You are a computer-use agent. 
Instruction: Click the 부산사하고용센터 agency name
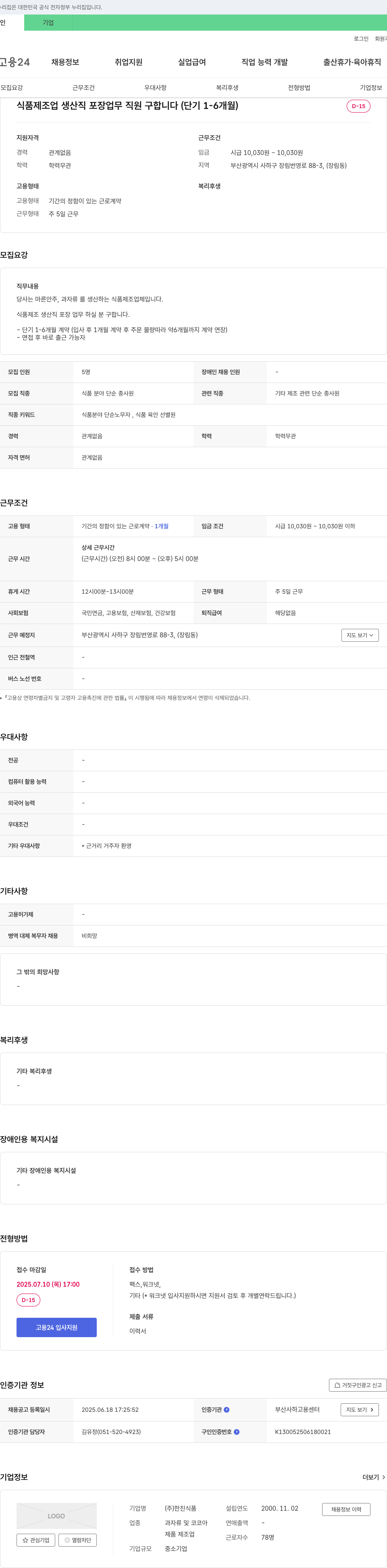click(x=297, y=1410)
